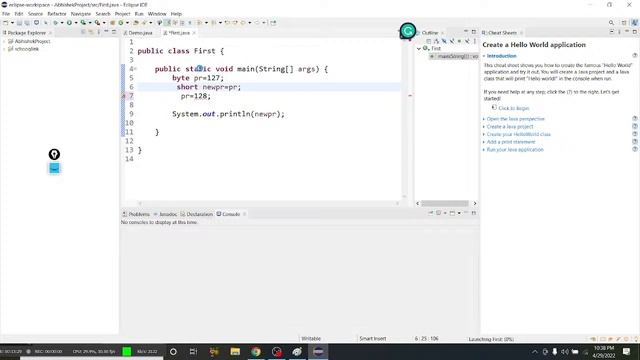The height and width of the screenshot is (360, 640).
Task: Click the Save All toolbar icon
Action: coord(27,23)
